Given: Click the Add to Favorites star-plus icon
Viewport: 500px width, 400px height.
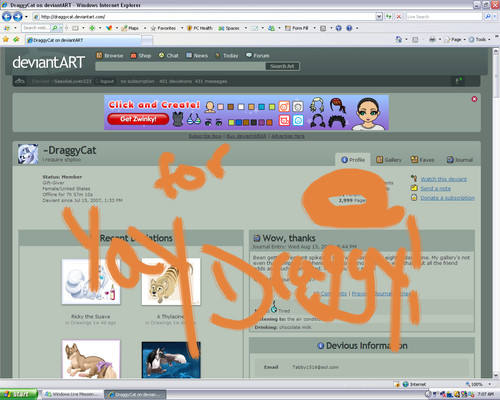Looking at the screenshot, I should [16, 40].
